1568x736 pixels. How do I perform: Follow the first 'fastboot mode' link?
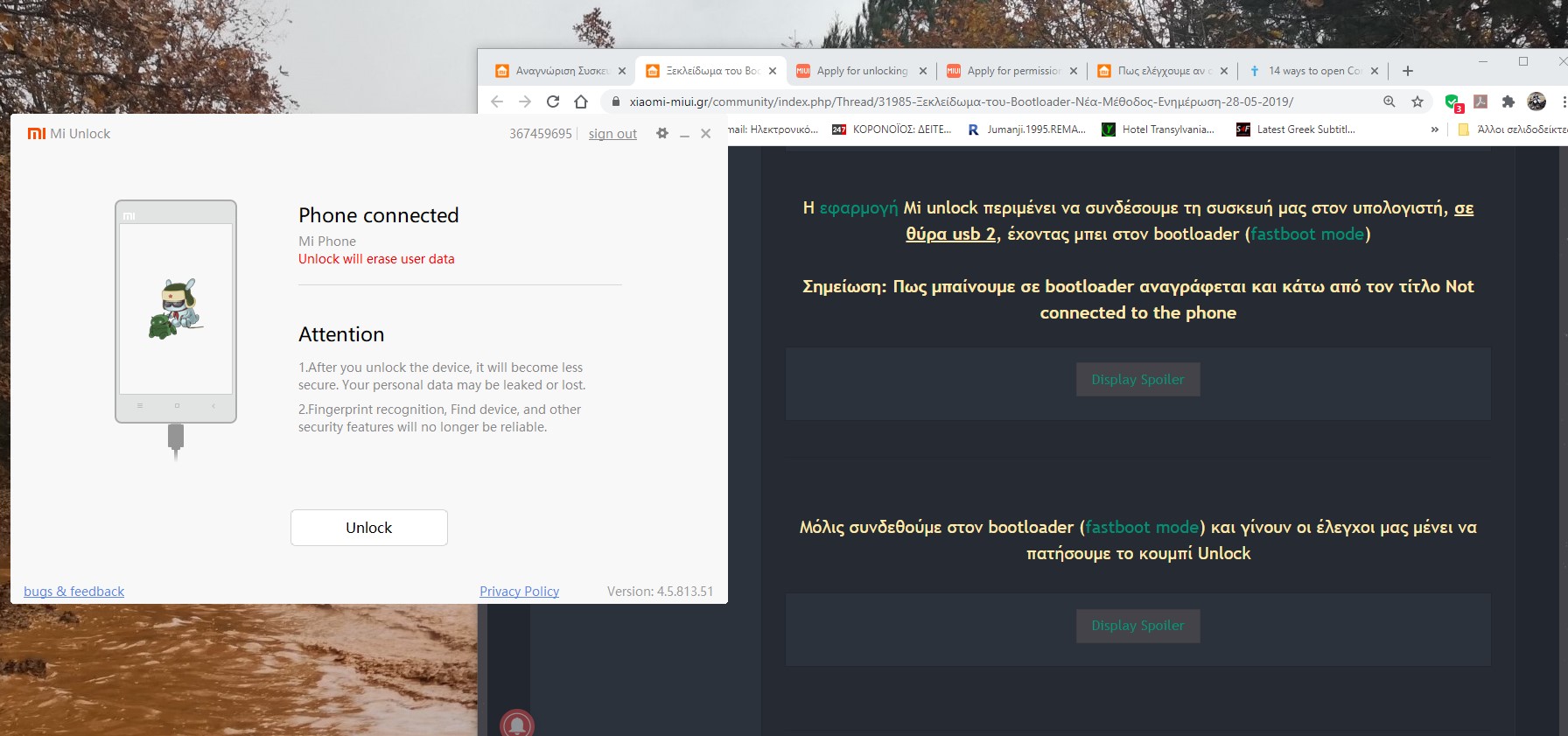pyautogui.click(x=1307, y=235)
